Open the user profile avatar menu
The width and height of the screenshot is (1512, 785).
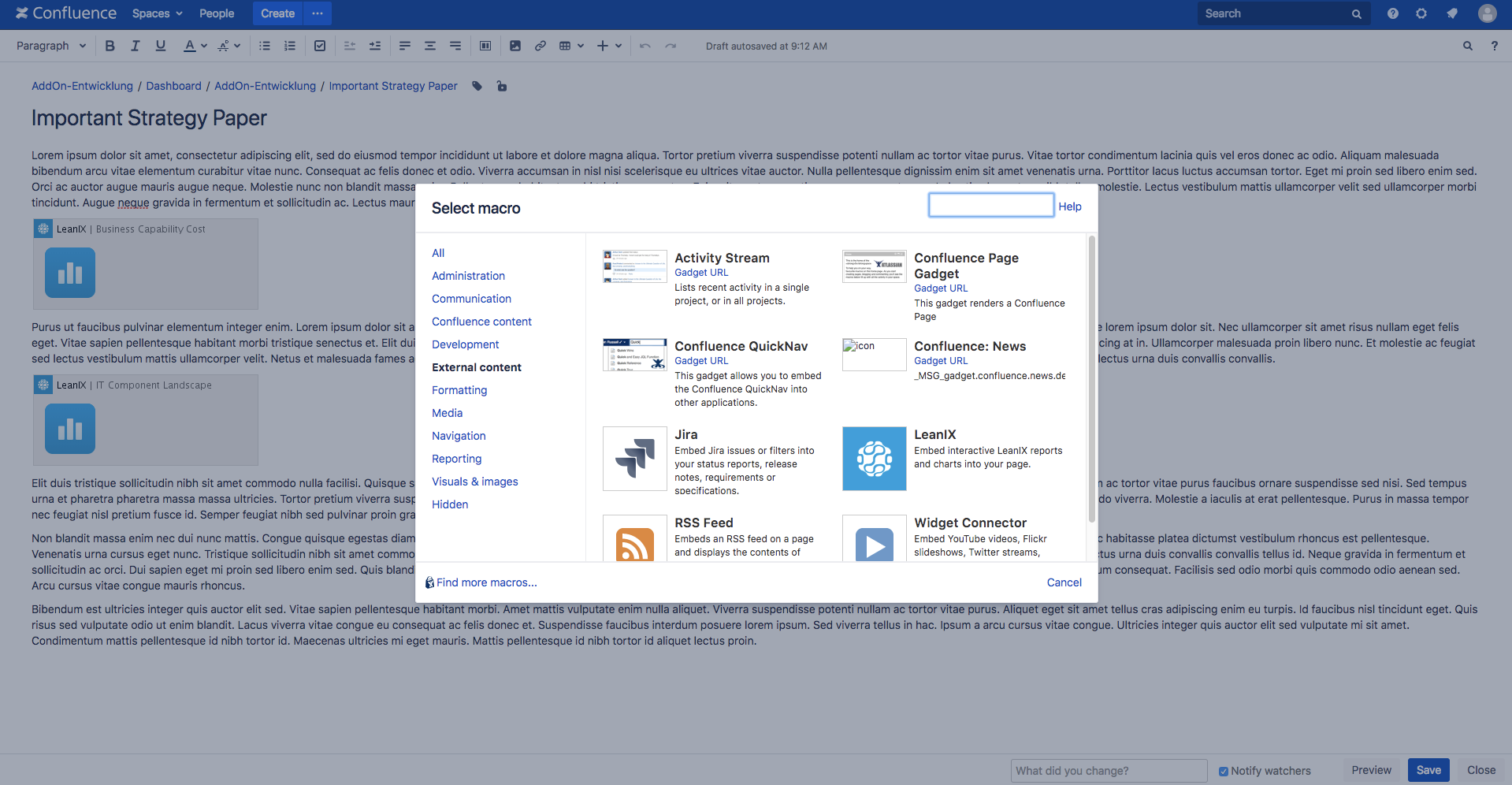pyautogui.click(x=1488, y=13)
